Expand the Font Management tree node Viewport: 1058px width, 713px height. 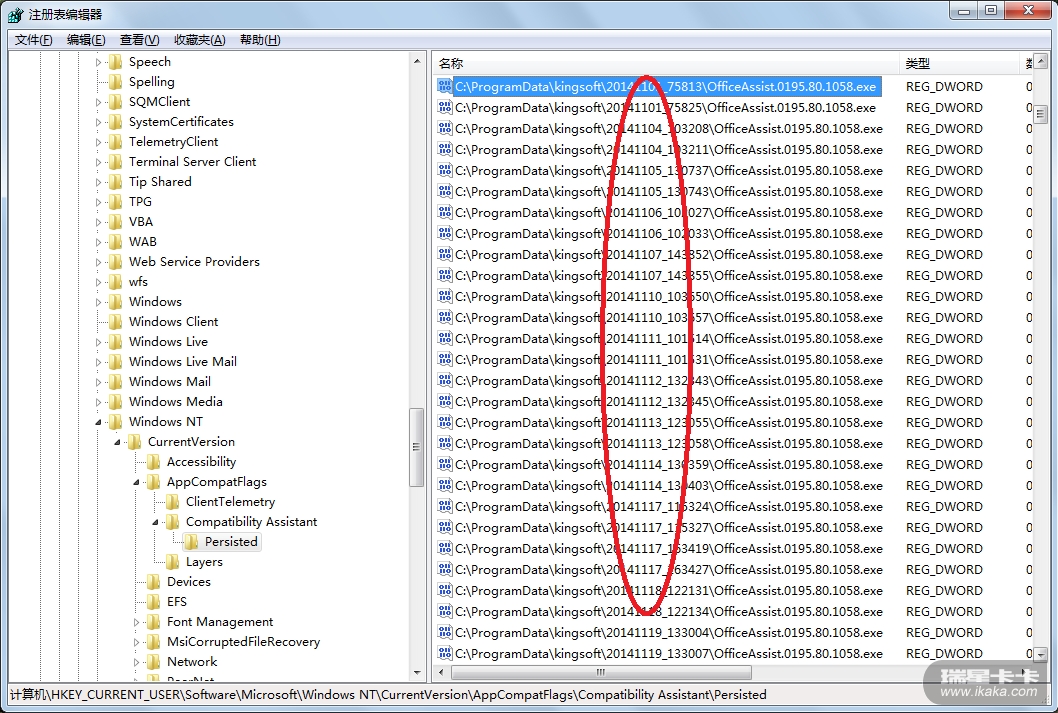pyautogui.click(x=136, y=622)
